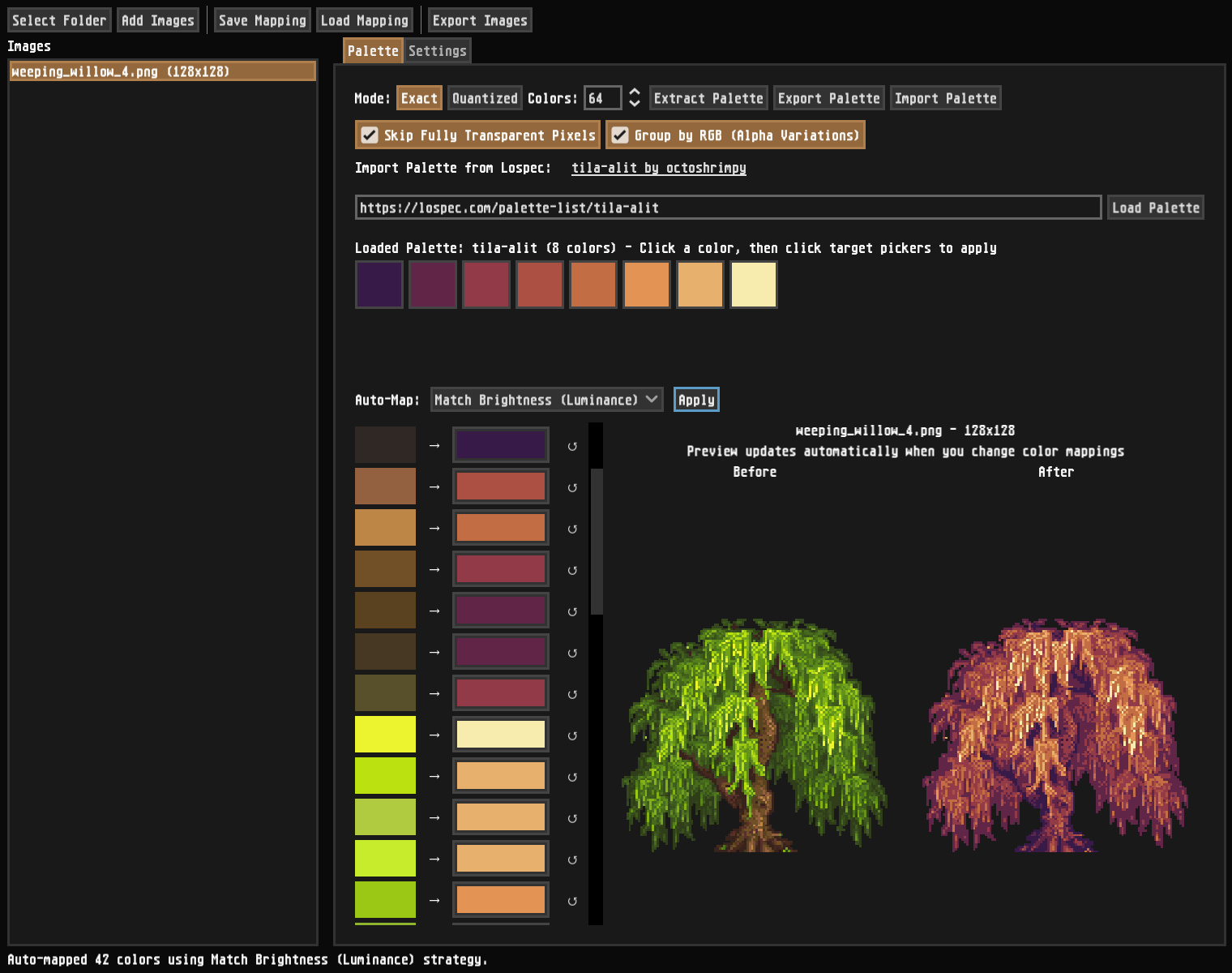The width and height of the screenshot is (1232, 973).
Task: Disable Group by RGB (Alpha Variations)
Action: [x=620, y=135]
